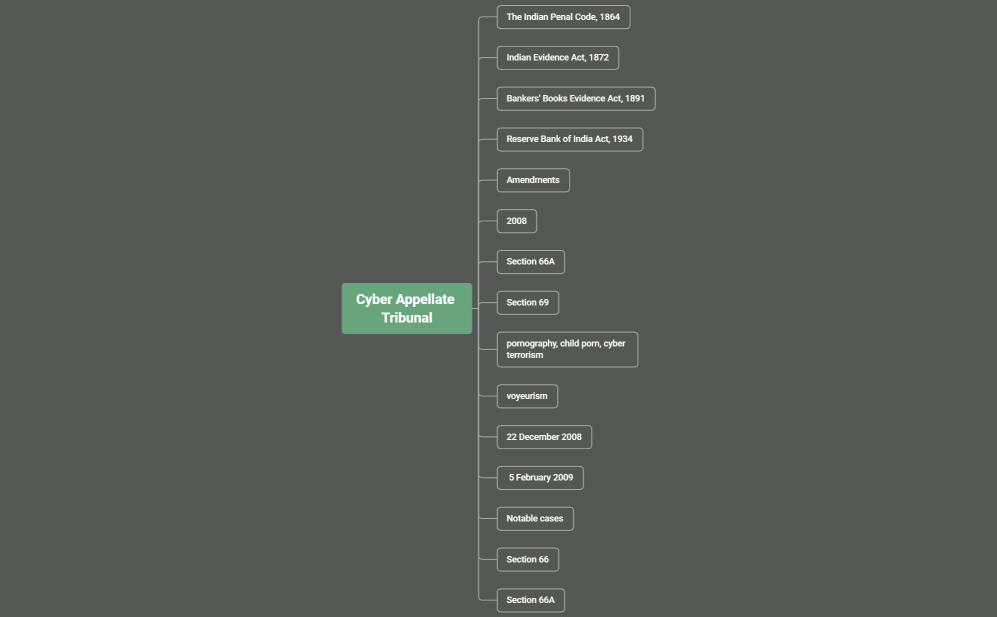
Task: Click Section 66A node below Section 66
Action: 530,600
